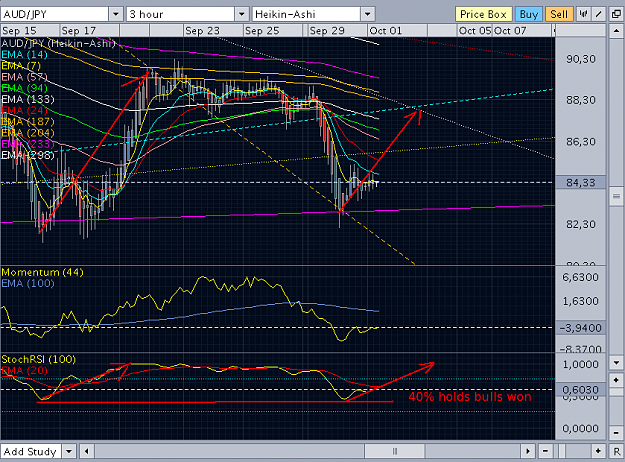Screen dimensions: 625x462
Task: Click the Sep 29 date header
Action: point(327,31)
